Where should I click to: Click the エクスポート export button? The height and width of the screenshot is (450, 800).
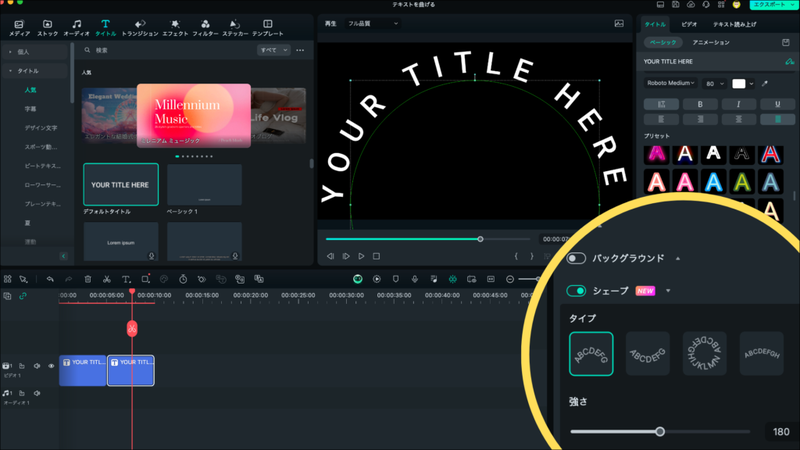coord(772,5)
